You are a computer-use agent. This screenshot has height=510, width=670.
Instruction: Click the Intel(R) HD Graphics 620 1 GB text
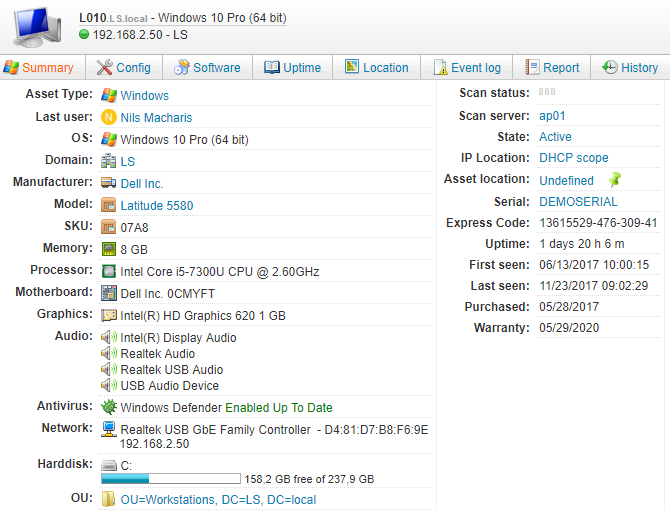click(203, 316)
